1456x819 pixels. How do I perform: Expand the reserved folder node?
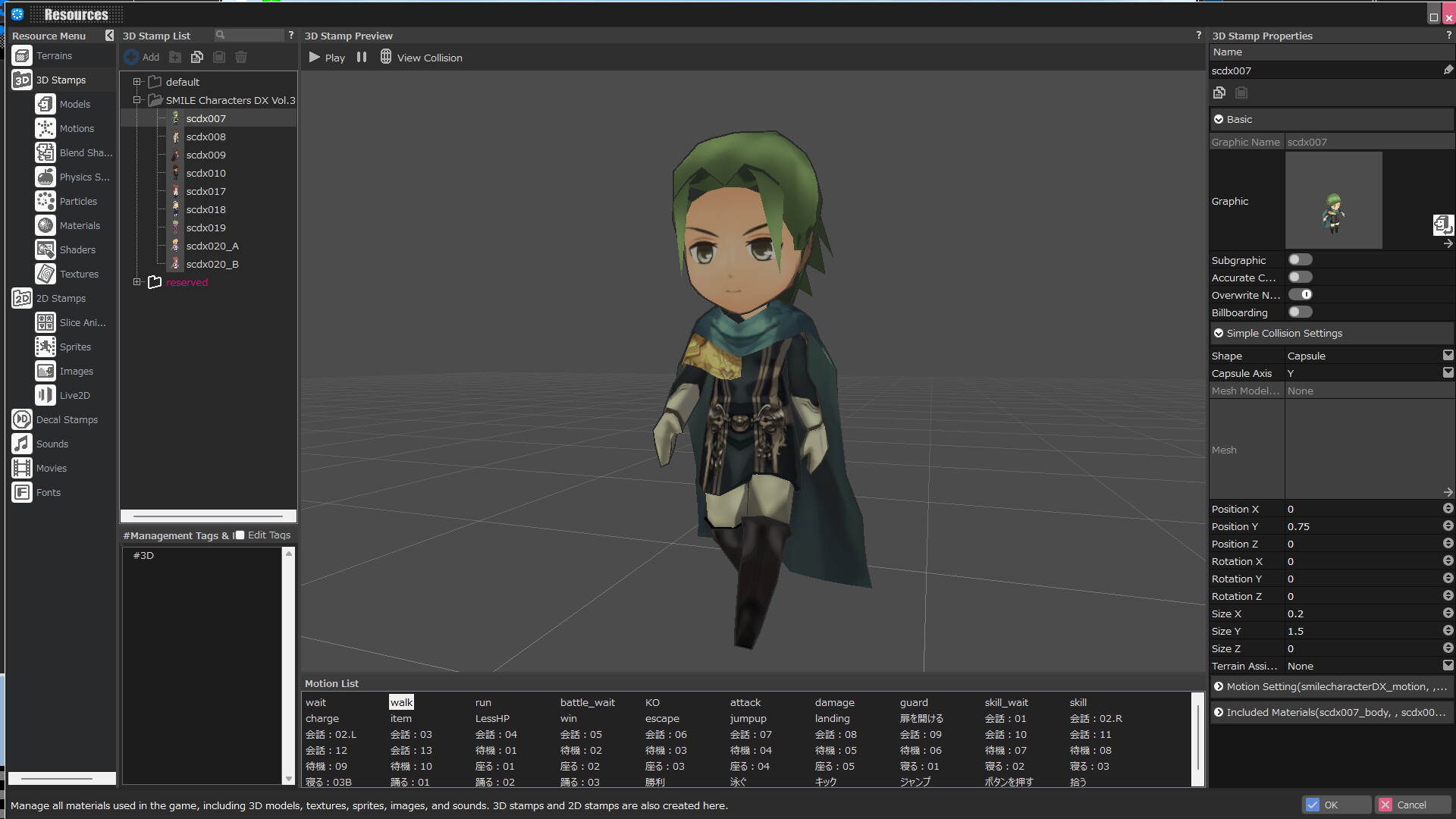coord(137,282)
